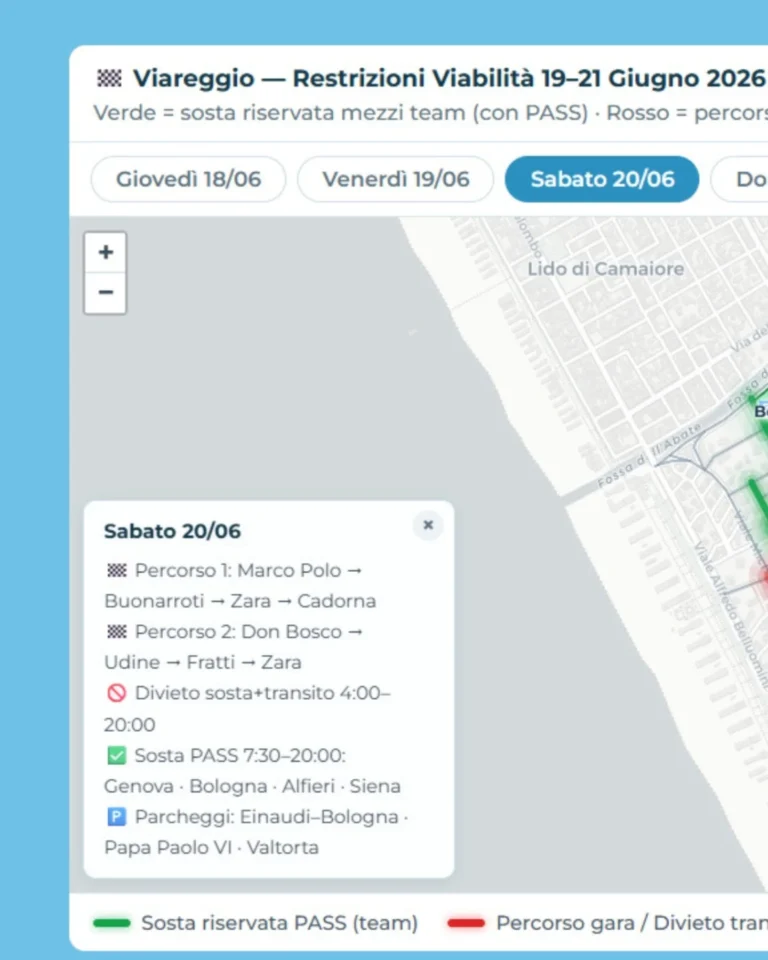Click the blue P Parcheggi icon
The image size is (768, 960).
click(116, 817)
